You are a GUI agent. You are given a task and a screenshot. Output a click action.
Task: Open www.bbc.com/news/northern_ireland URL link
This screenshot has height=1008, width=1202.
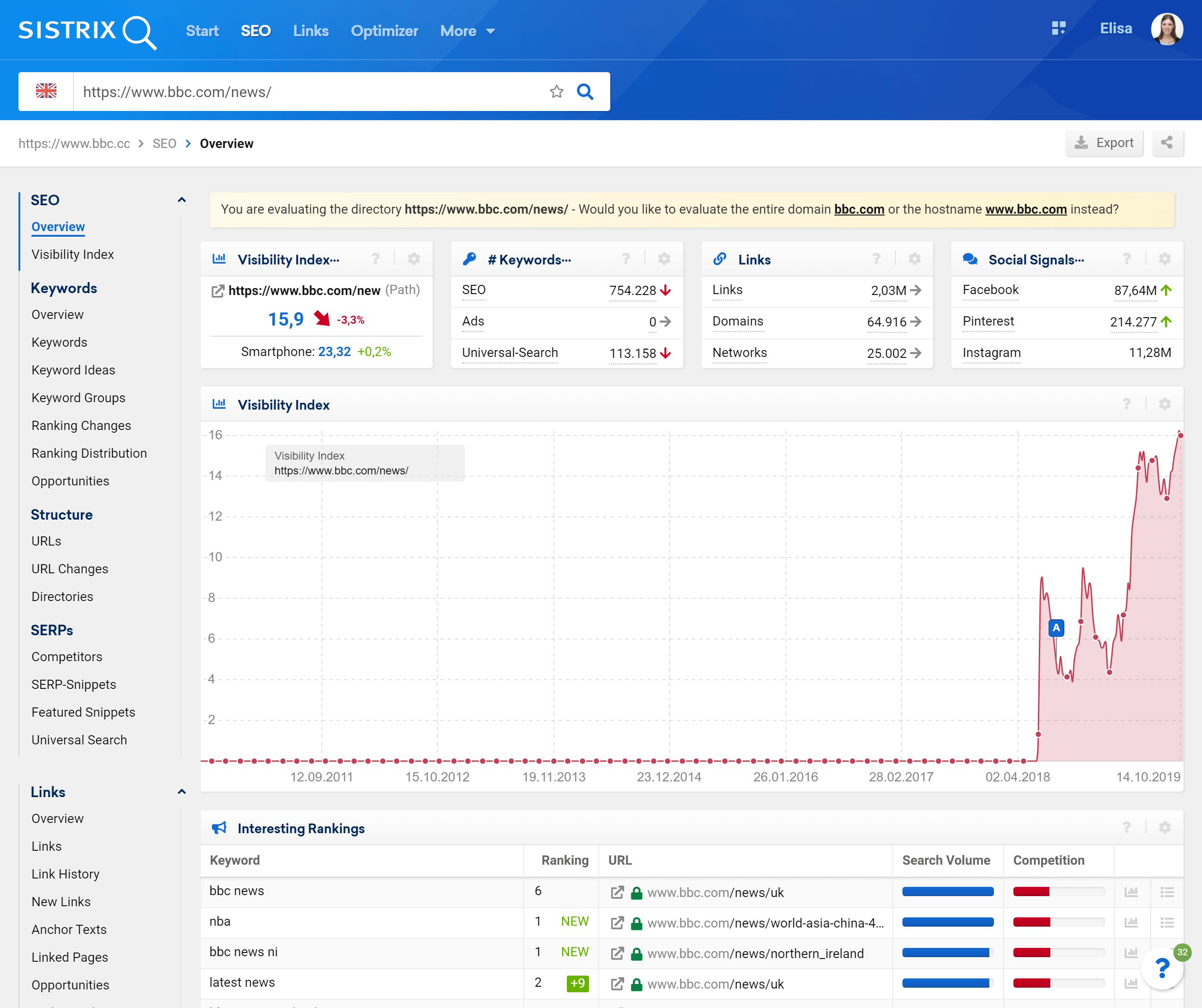[755, 953]
